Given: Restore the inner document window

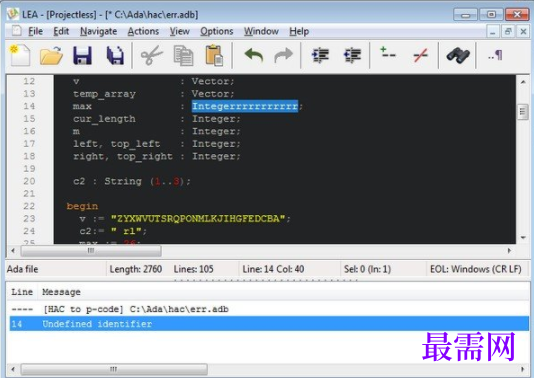Looking at the screenshot, I should [508, 32].
